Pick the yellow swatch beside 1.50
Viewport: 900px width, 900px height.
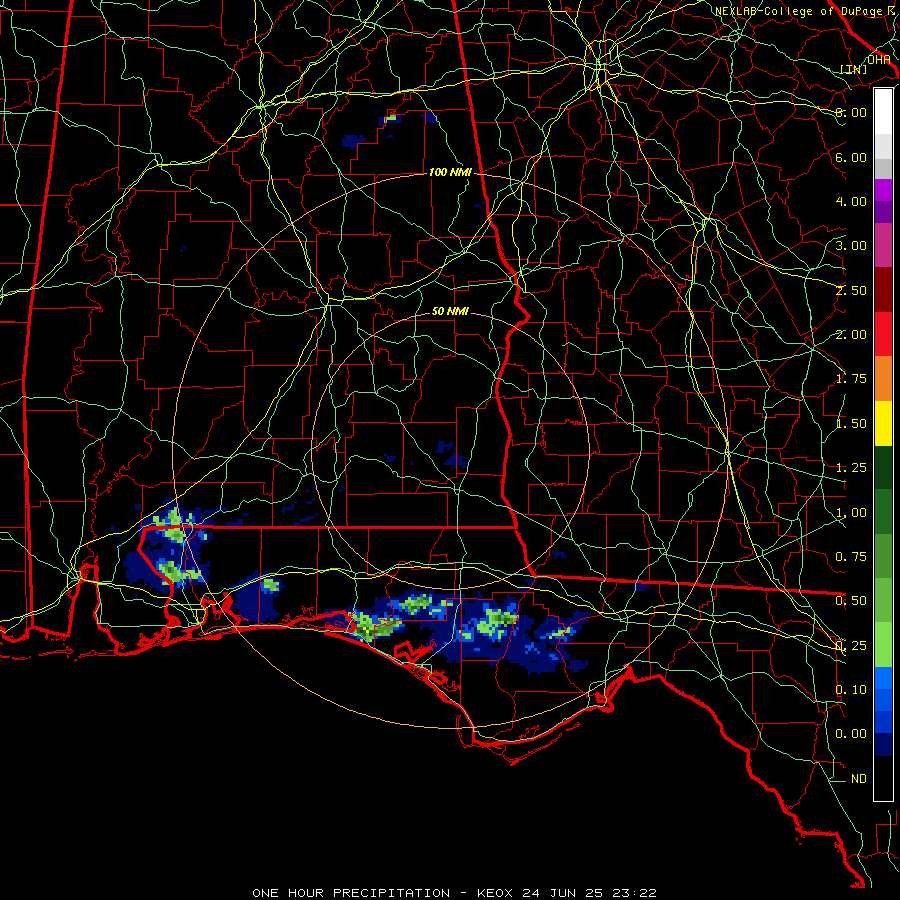click(x=883, y=423)
